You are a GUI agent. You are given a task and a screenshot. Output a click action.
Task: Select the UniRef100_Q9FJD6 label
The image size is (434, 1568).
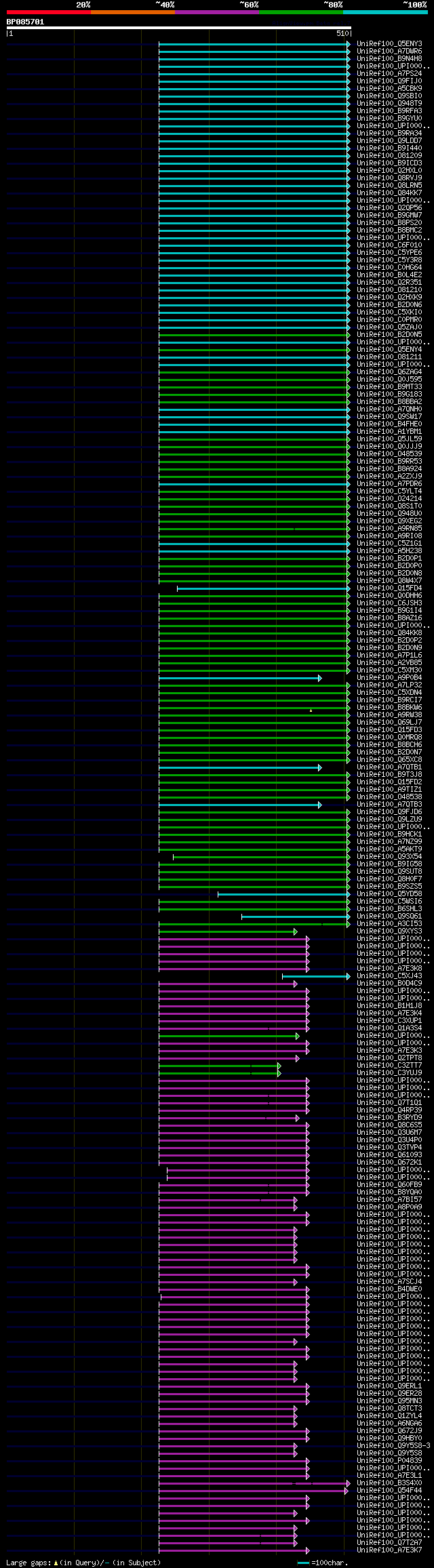[389, 812]
